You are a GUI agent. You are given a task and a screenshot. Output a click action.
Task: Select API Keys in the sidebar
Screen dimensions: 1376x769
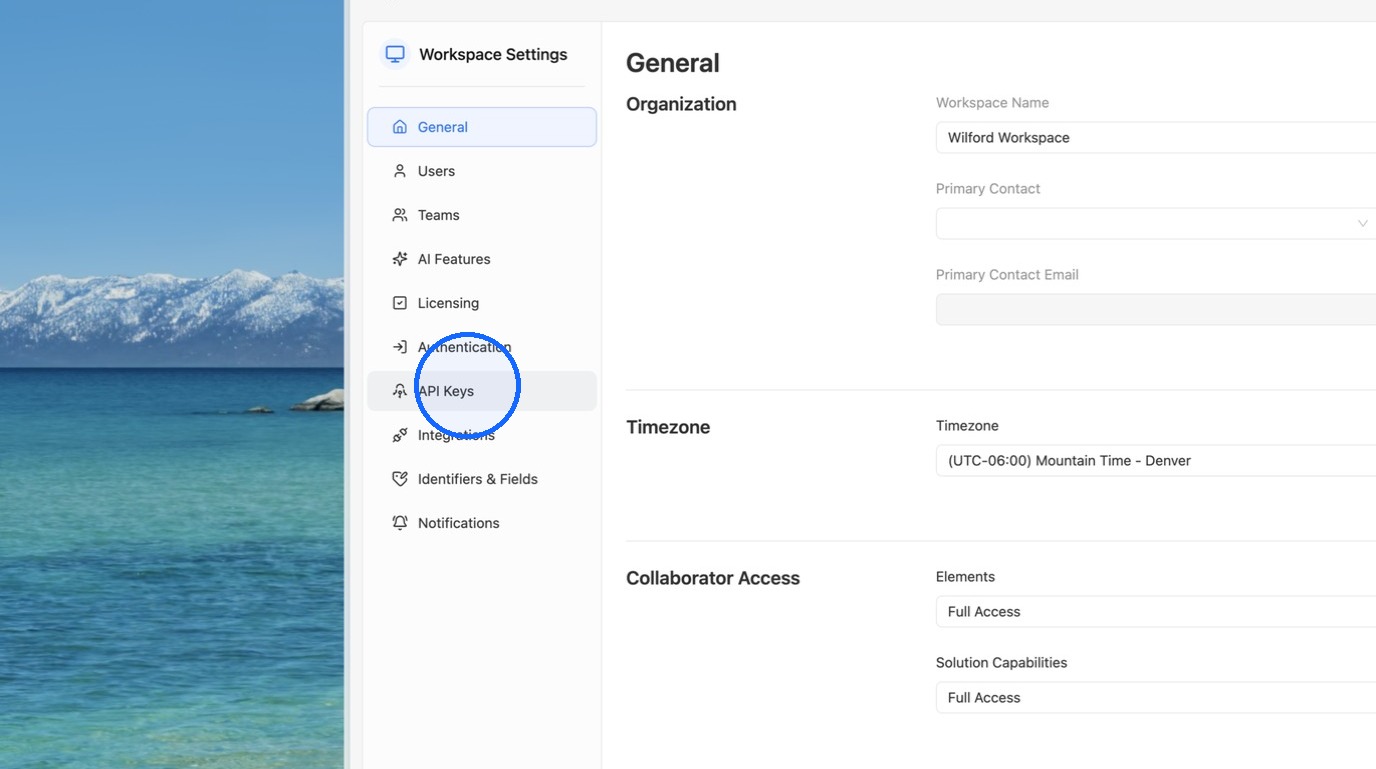tap(482, 391)
